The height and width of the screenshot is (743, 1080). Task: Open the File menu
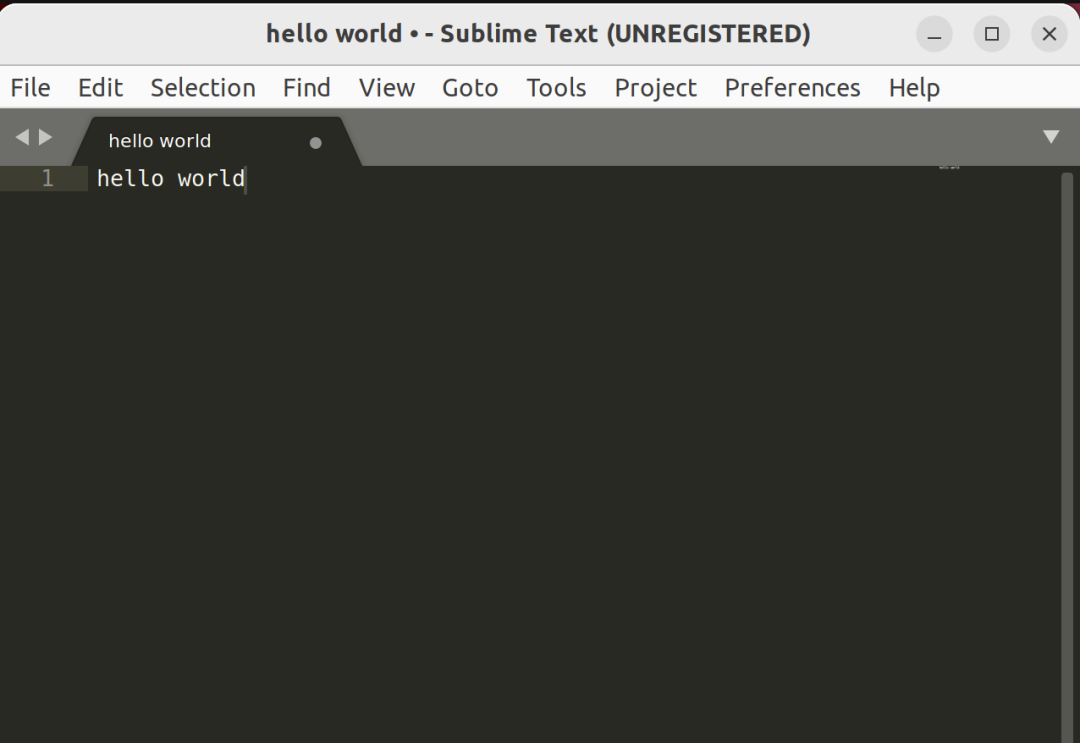pos(30,88)
